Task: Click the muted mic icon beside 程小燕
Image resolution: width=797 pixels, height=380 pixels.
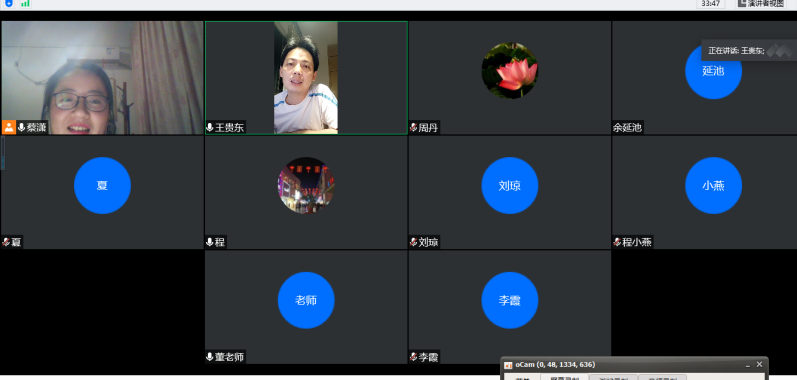Action: 617,242
